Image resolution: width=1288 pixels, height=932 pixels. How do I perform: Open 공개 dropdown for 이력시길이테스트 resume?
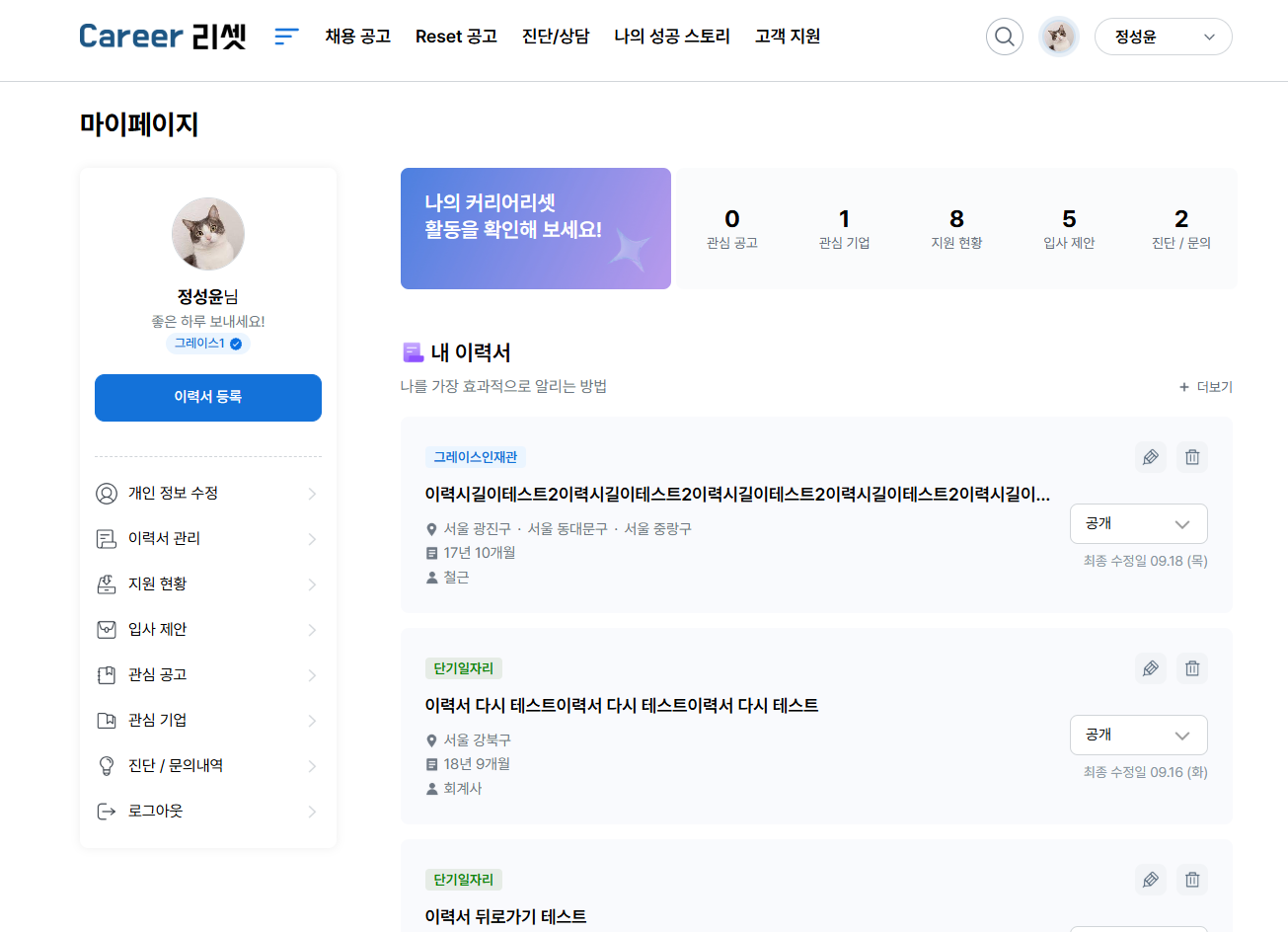point(1139,524)
